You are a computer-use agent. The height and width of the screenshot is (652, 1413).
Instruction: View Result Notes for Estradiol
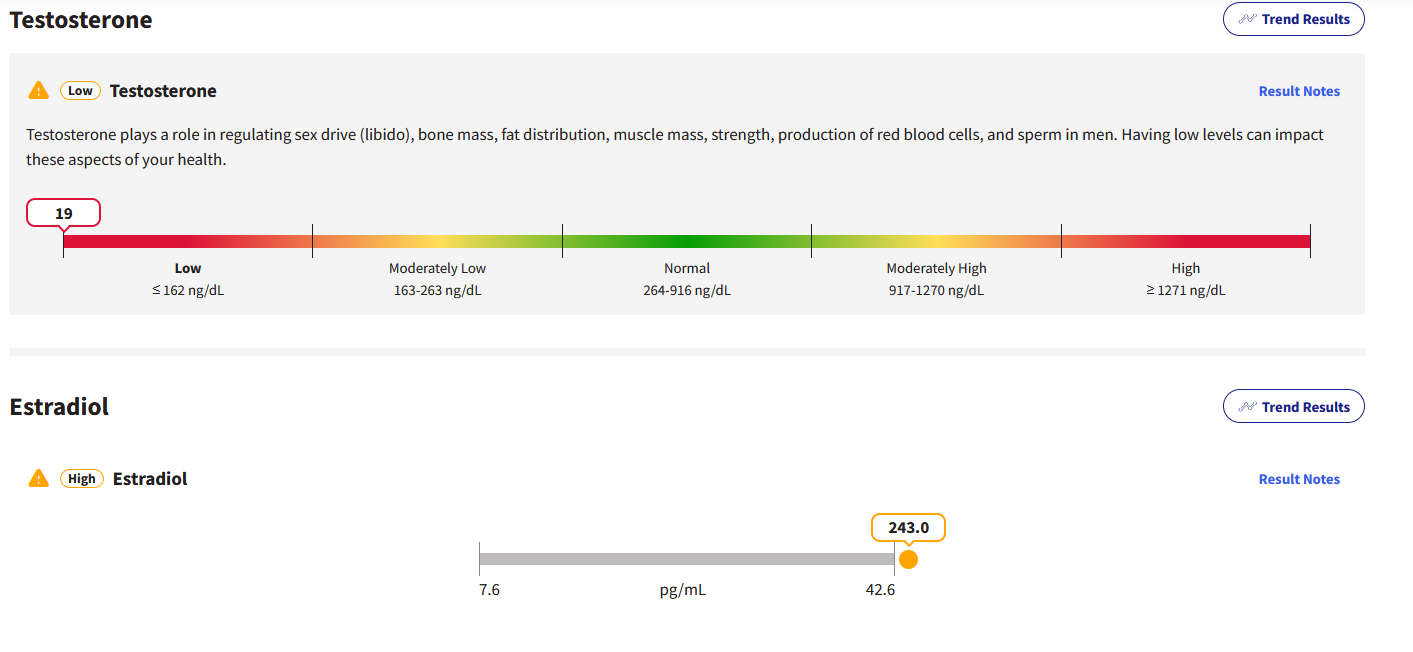pyautogui.click(x=1299, y=479)
